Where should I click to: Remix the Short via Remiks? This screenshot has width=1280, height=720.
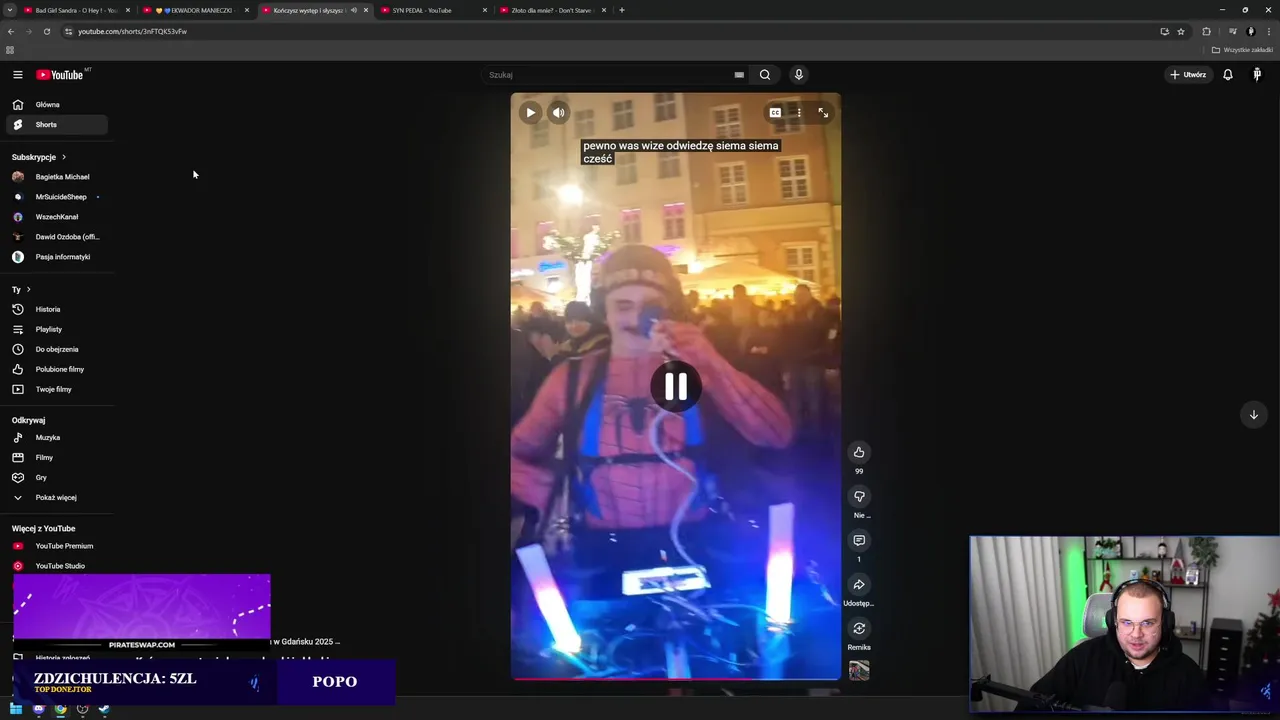859,629
